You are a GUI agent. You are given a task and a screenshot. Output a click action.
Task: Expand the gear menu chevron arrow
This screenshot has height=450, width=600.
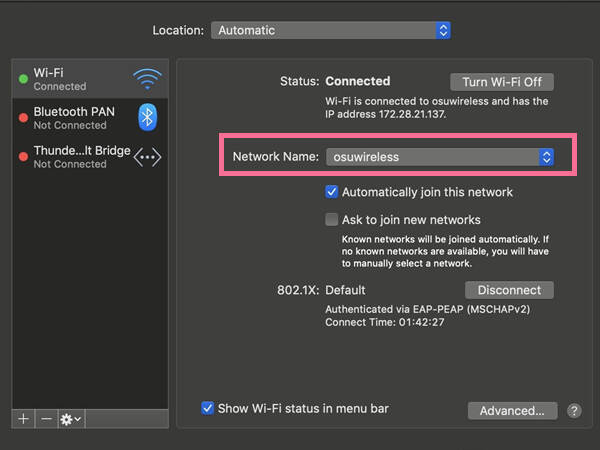(78, 419)
